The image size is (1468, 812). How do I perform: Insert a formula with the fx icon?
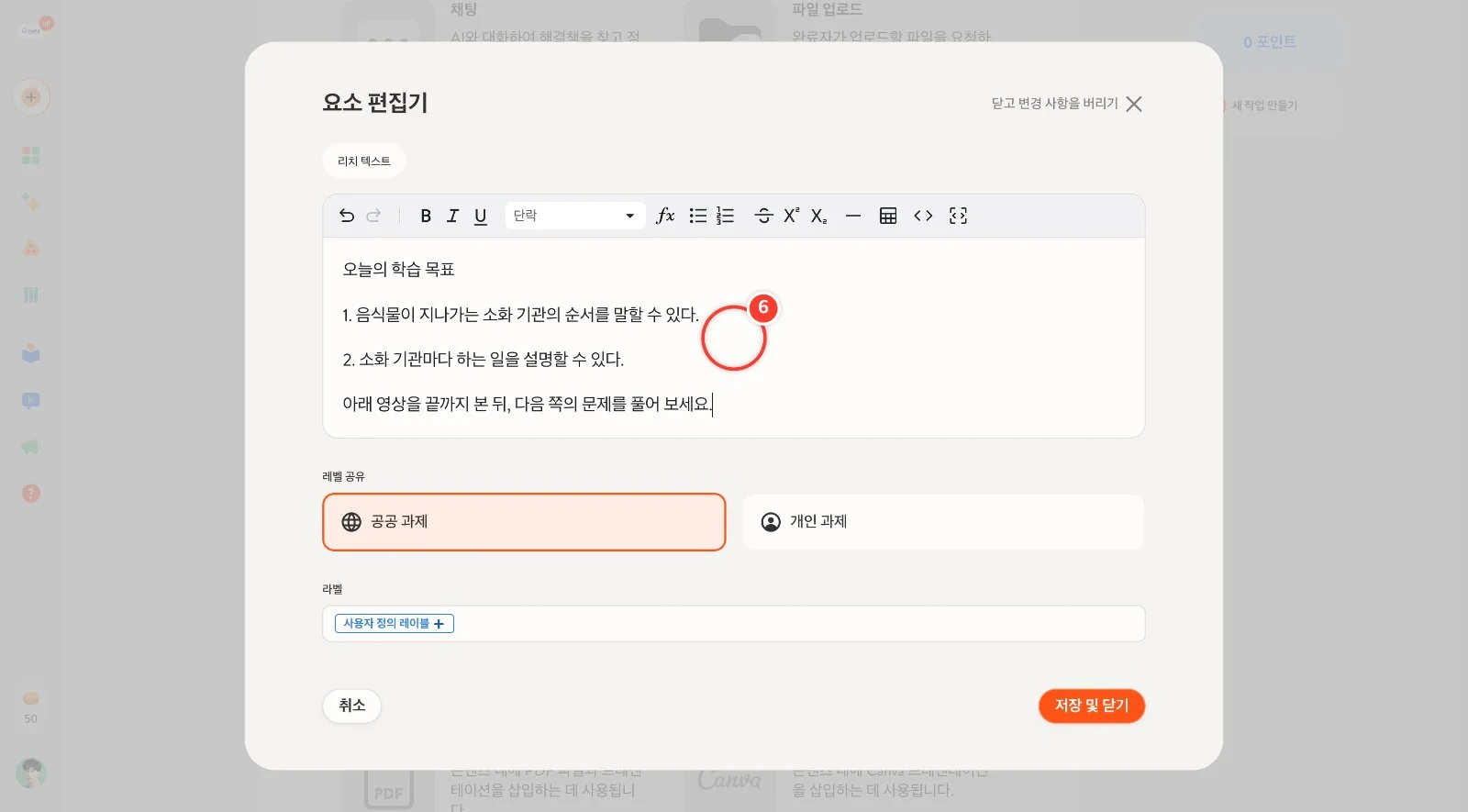click(666, 216)
